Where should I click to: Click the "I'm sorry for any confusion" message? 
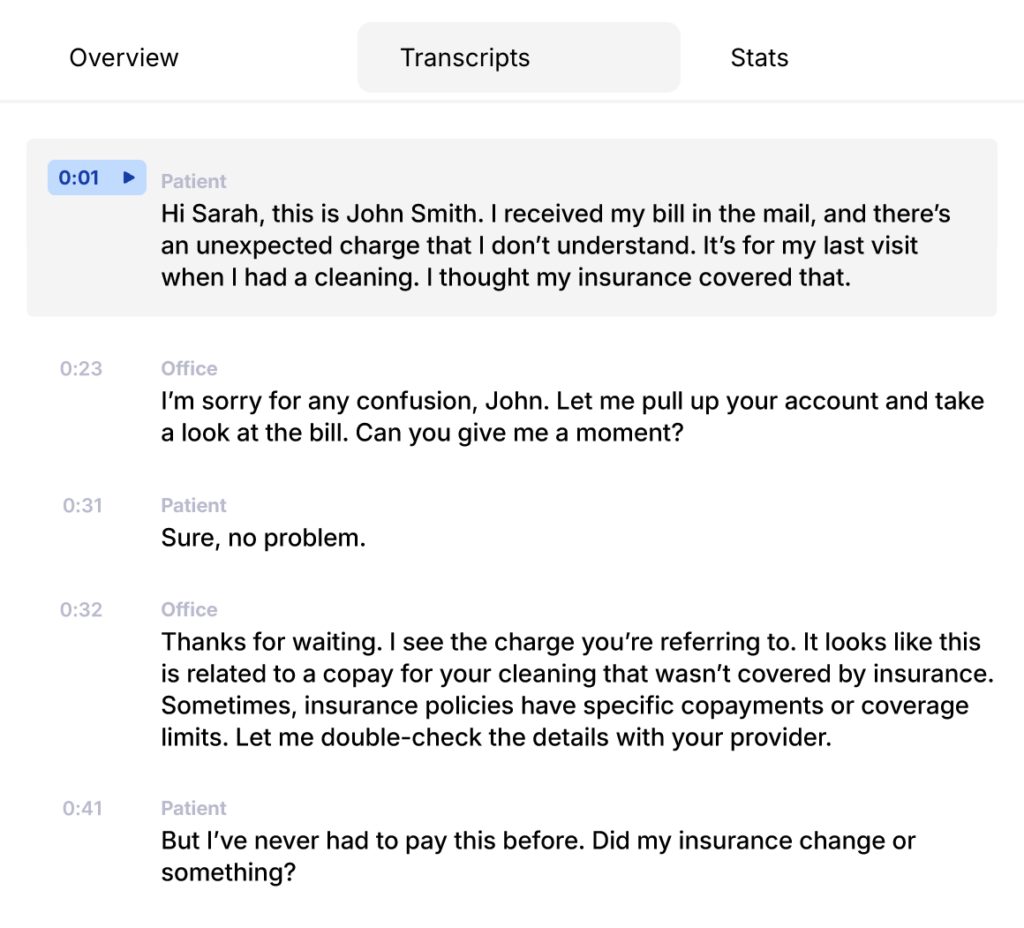click(x=572, y=418)
